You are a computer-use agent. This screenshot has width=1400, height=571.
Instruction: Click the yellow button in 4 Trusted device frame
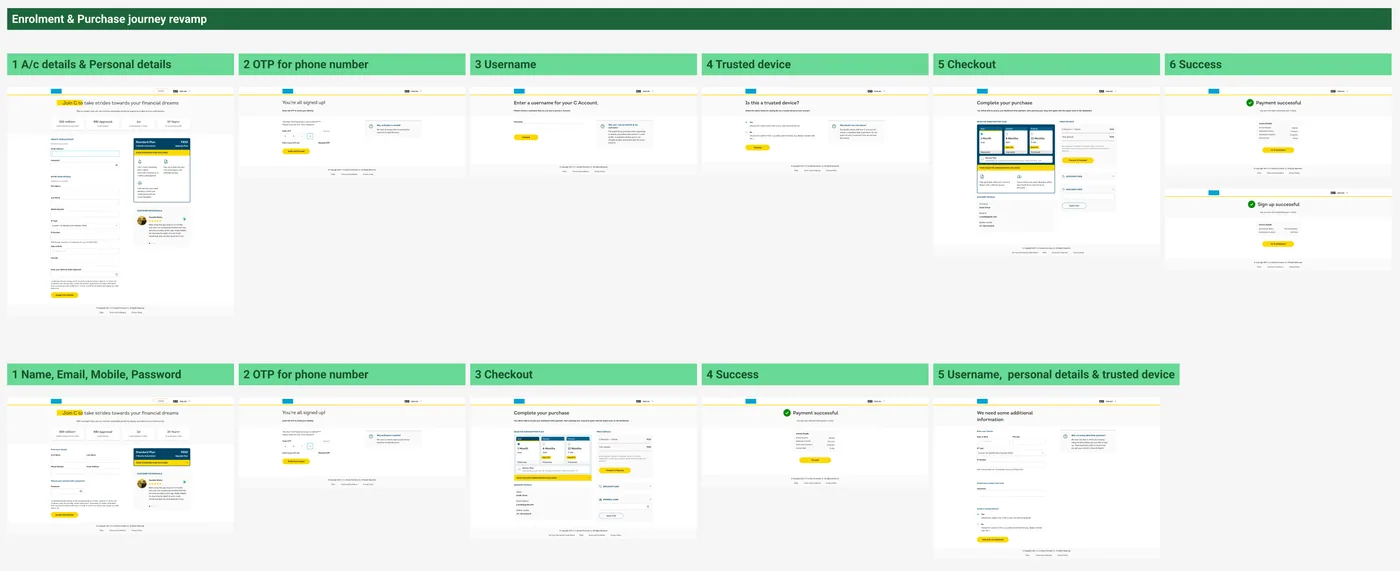(x=758, y=147)
